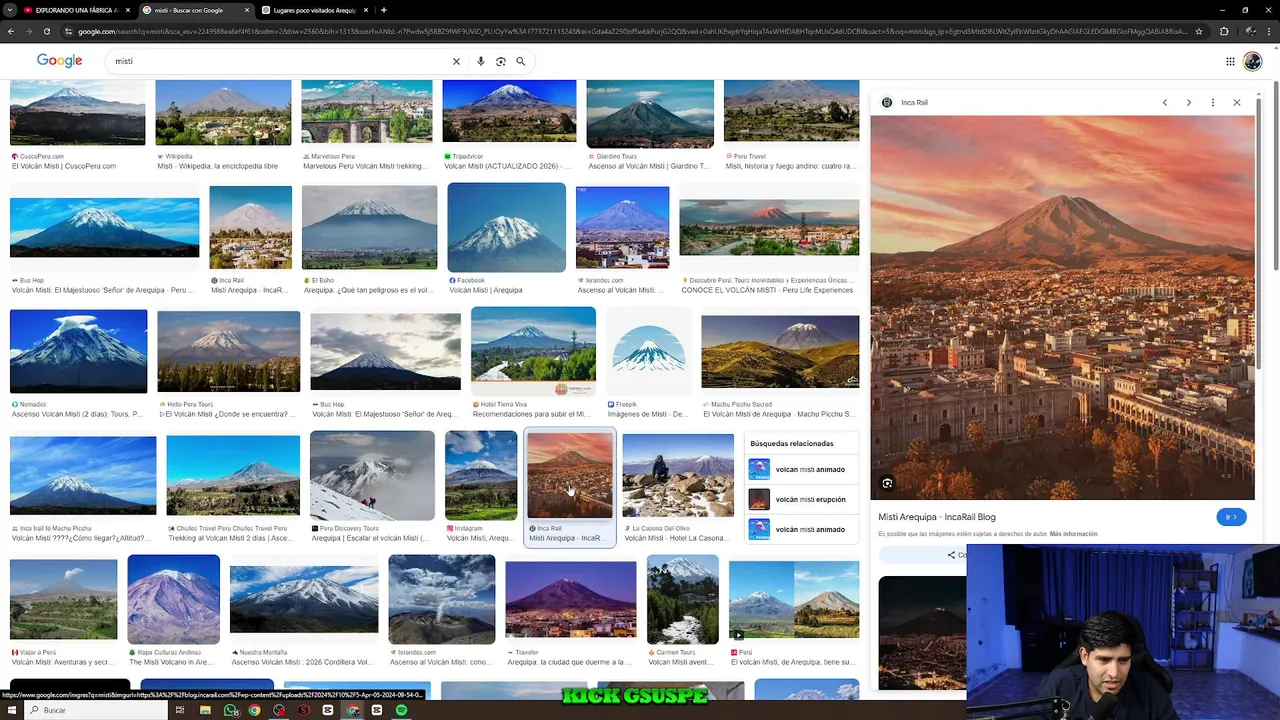
Task: Open the Wikipedia Misti image result
Action: tap(223, 112)
